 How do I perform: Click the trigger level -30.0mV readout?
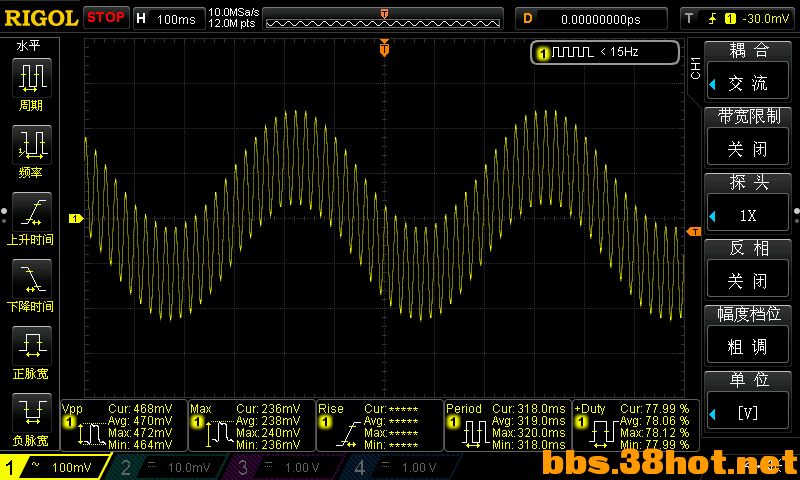(x=765, y=19)
